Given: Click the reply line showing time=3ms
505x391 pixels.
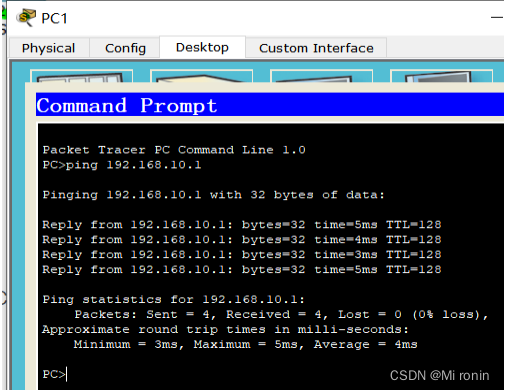Looking at the screenshot, I should (242, 255).
